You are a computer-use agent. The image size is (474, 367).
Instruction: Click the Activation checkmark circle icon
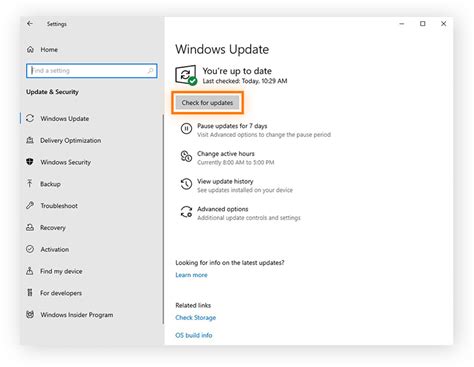pos(30,249)
